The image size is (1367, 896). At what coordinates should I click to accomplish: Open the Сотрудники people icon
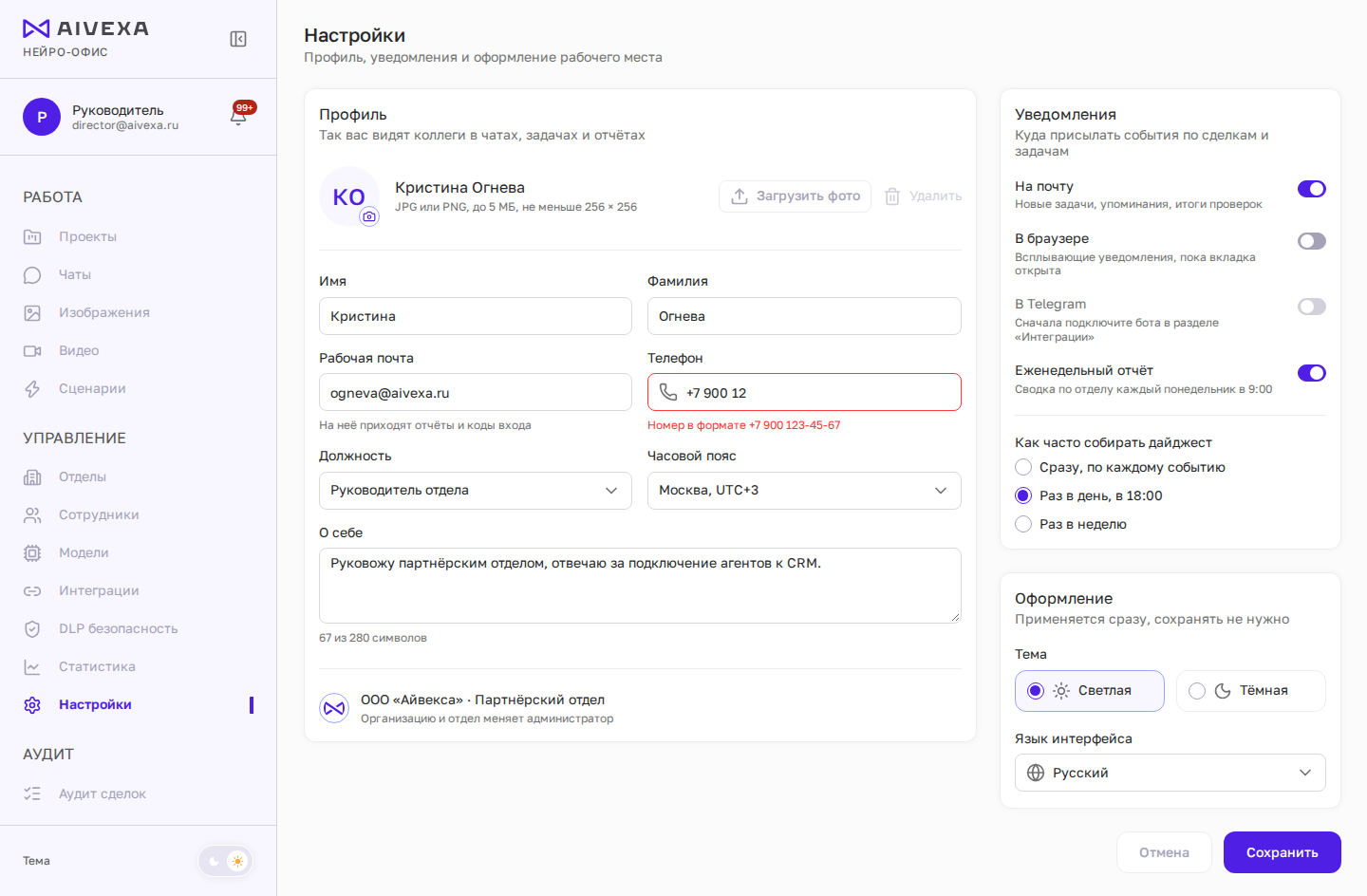pos(32,514)
